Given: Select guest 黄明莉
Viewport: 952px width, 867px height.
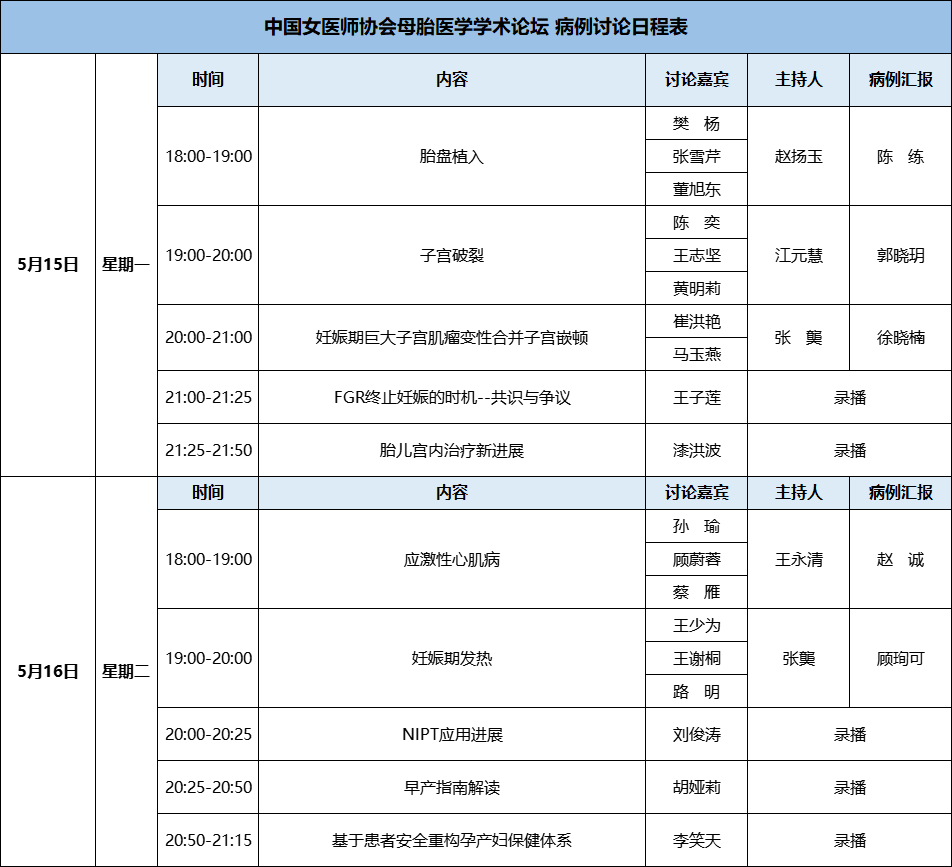Looking at the screenshot, I should (696, 288).
